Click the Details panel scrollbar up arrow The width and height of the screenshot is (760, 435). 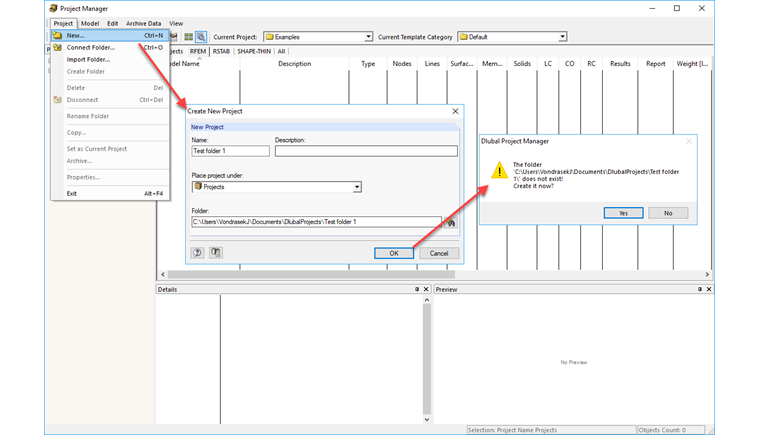click(427, 300)
